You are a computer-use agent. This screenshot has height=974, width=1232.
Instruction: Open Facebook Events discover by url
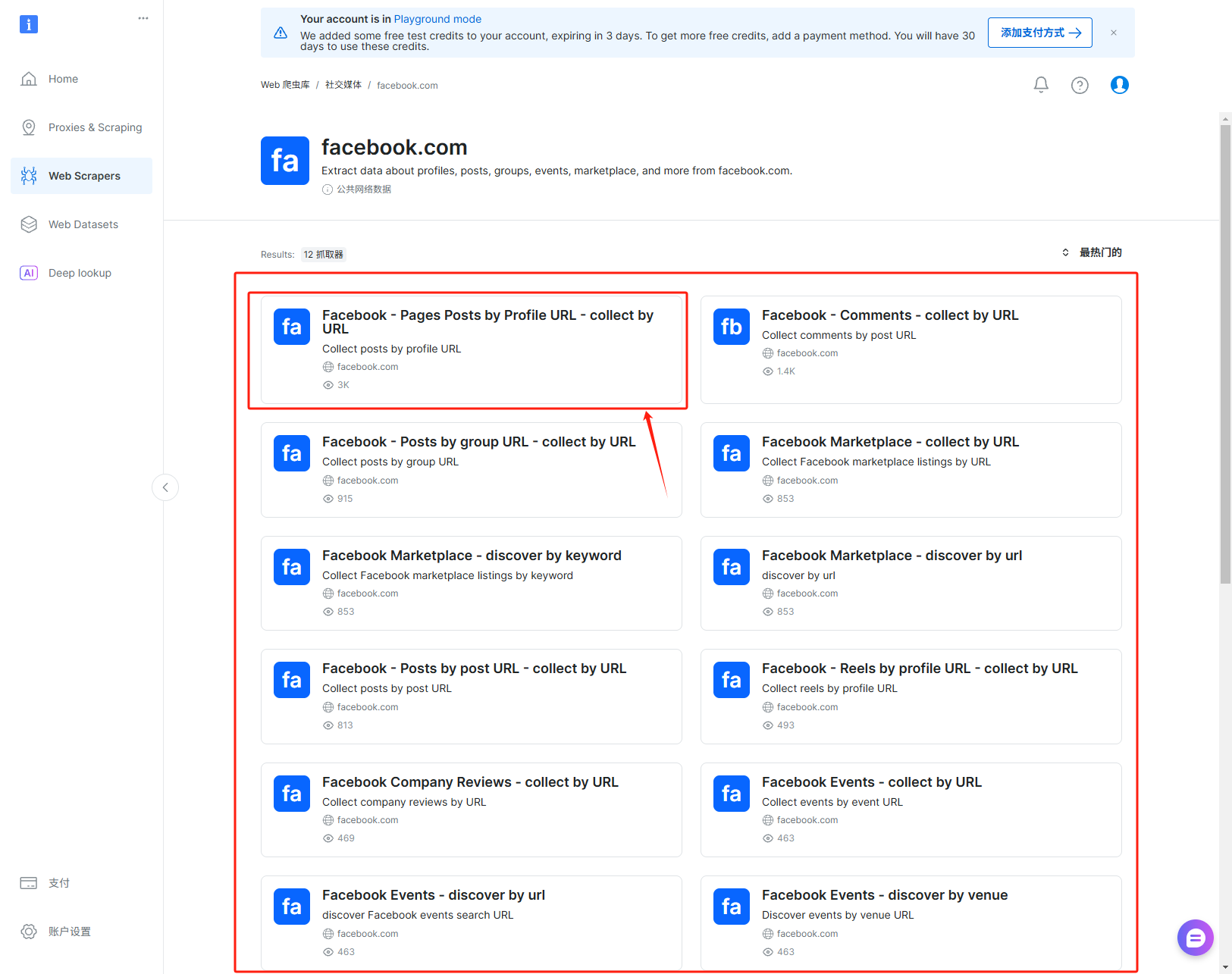(x=472, y=923)
